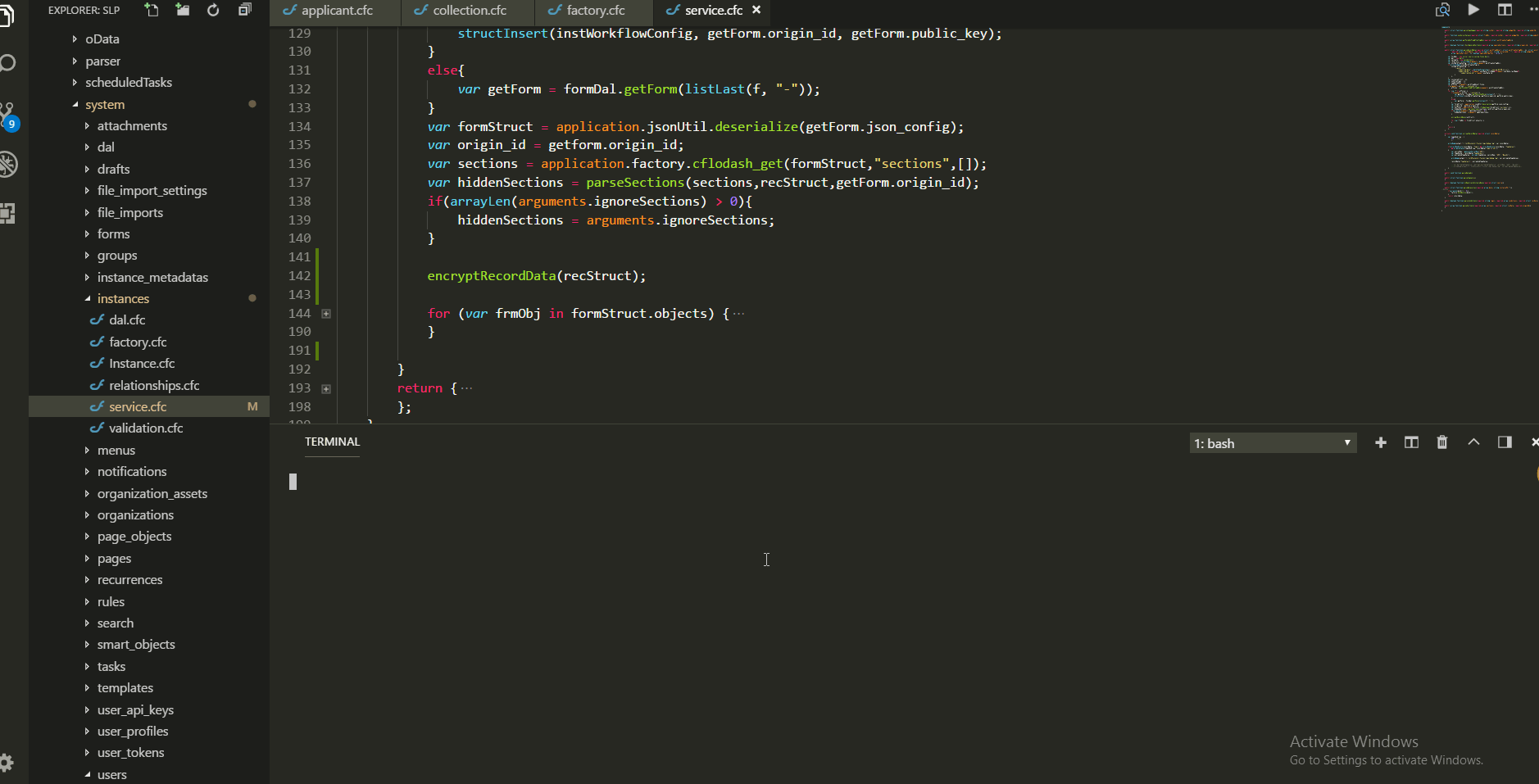
Task: Click the code minimap overview
Action: coord(1488,119)
